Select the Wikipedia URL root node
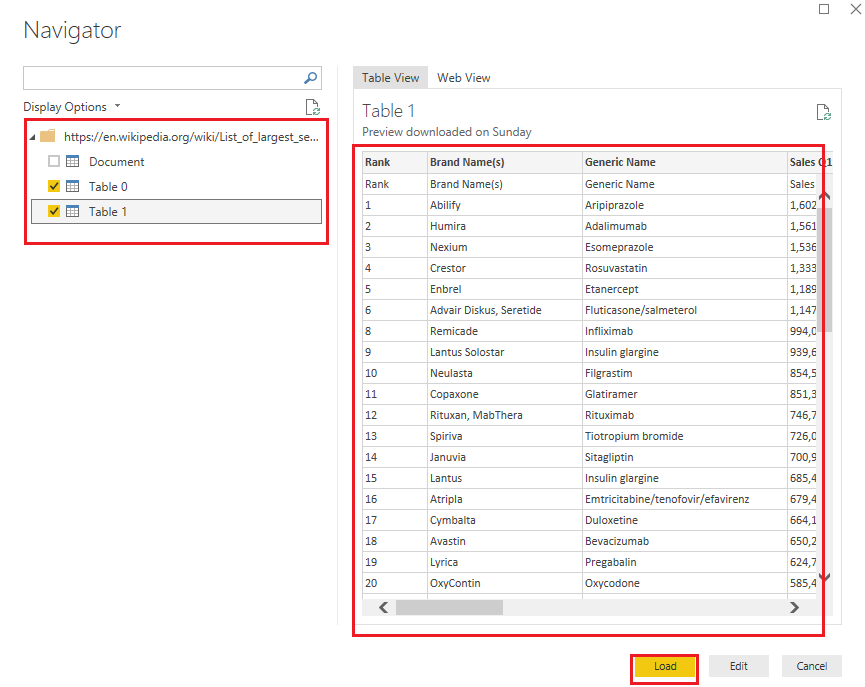Viewport: 865px width, 687px height. (191, 137)
